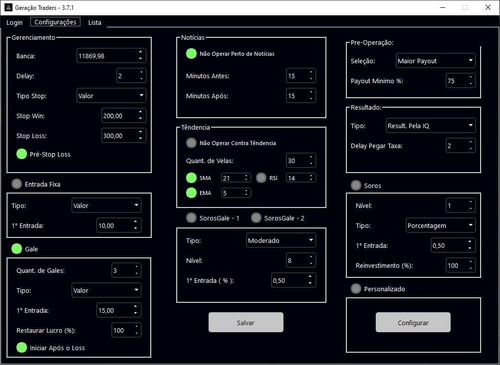Viewport: 500px width, 365px height.
Task: Open Tipo Stop dropdown
Action: click(111, 96)
